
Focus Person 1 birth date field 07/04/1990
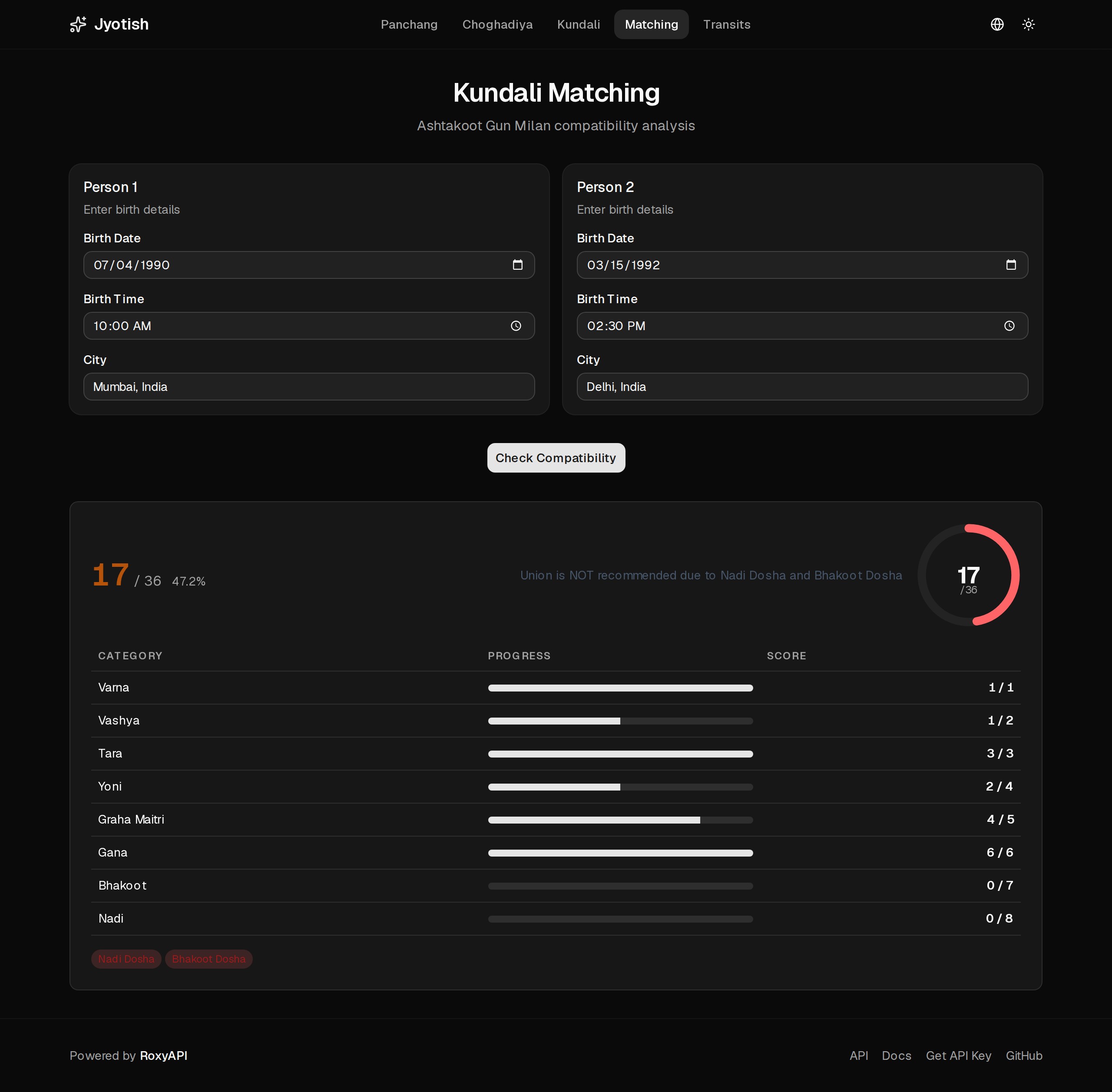pos(309,265)
